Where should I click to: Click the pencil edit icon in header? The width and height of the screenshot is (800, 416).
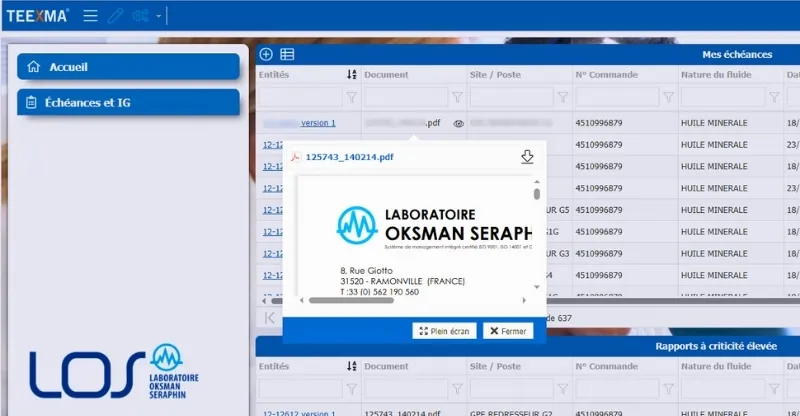(x=116, y=16)
